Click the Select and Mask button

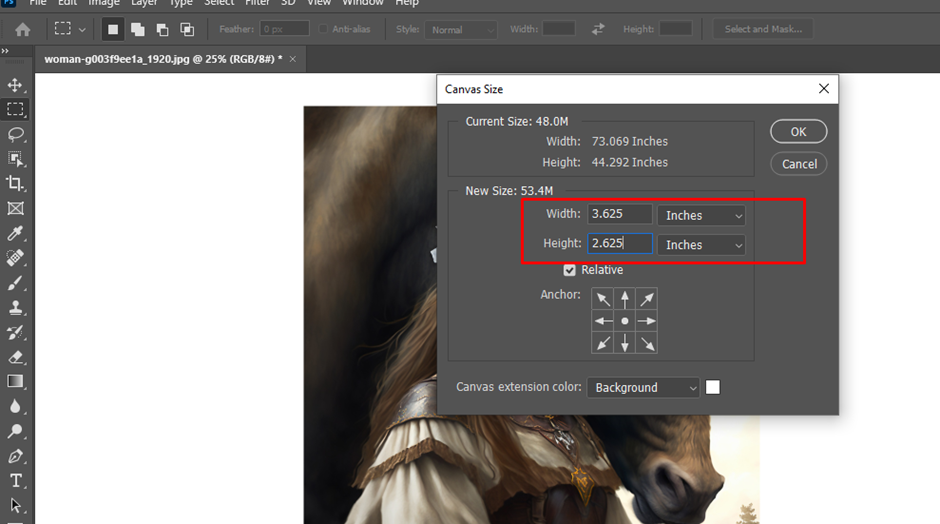[763, 29]
